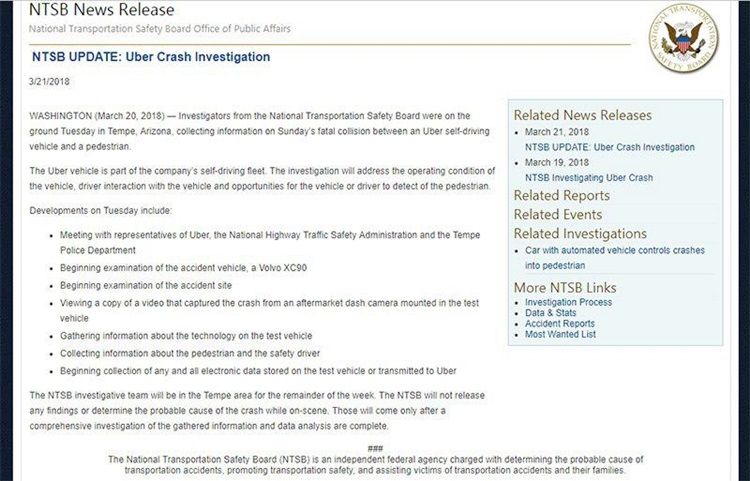Visit the Investigation Process link
This screenshot has width=750, height=481.
coord(568,302)
